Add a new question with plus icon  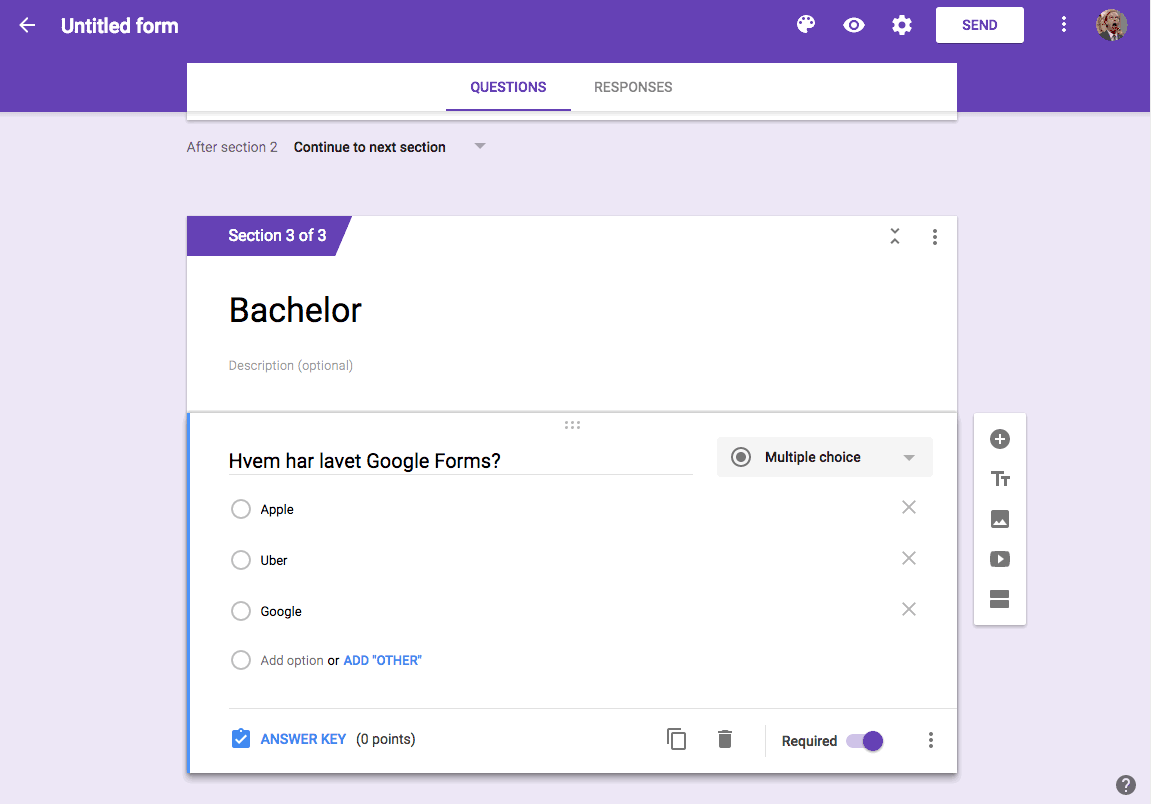coord(999,439)
